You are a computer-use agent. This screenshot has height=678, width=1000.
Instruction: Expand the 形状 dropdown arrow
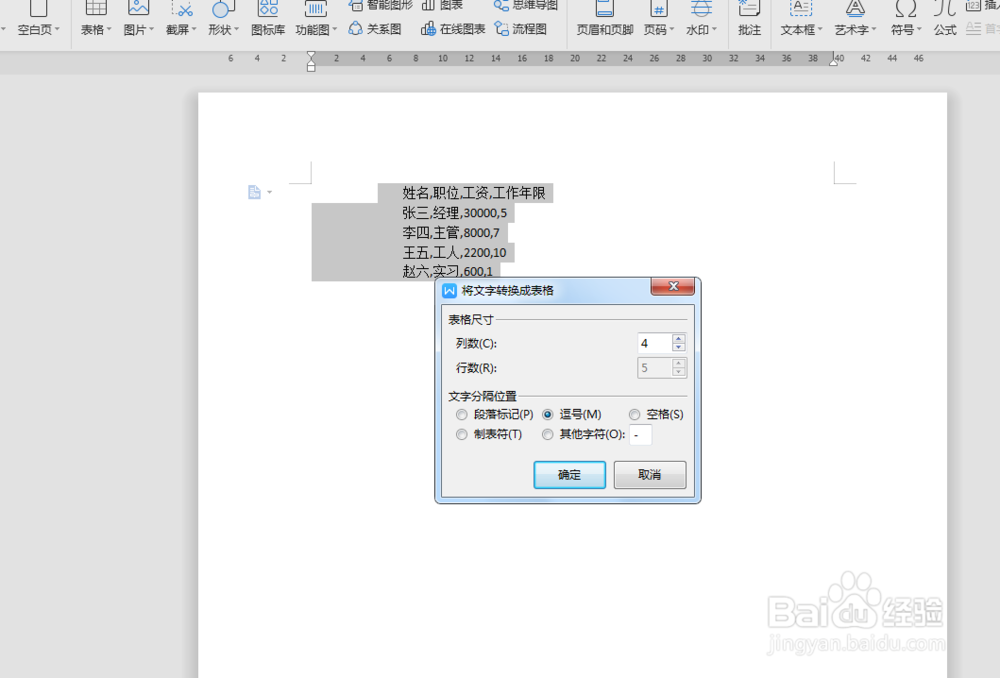tap(237, 29)
